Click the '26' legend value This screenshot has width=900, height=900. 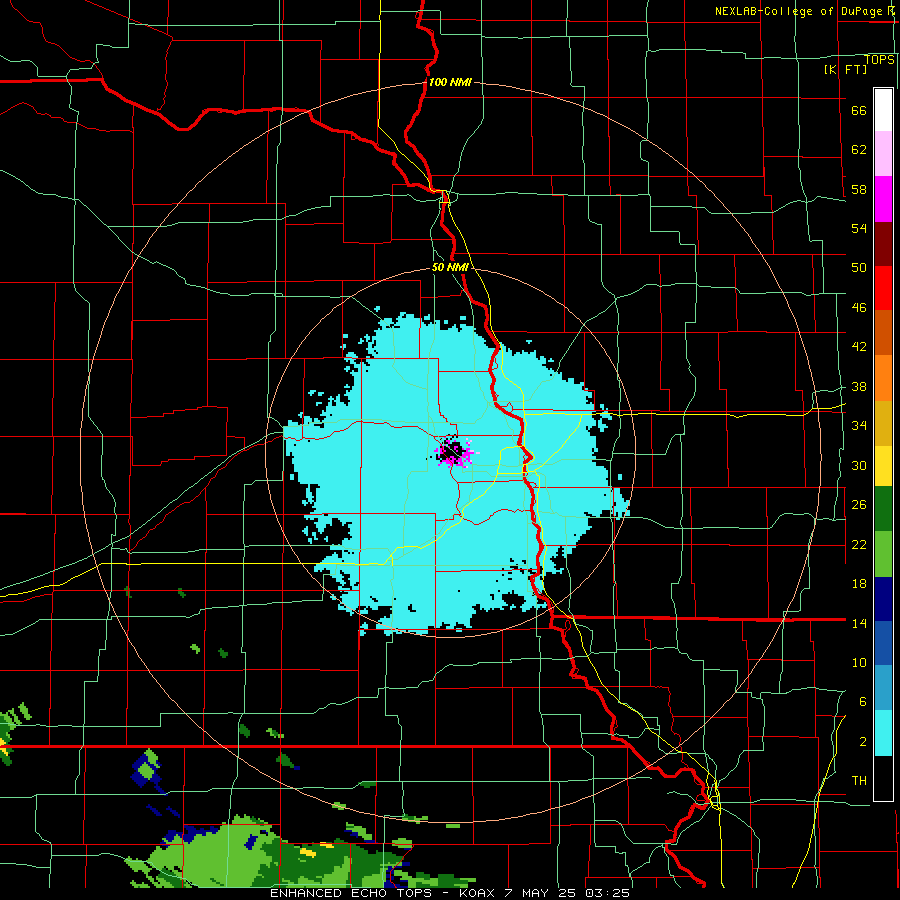tap(859, 505)
